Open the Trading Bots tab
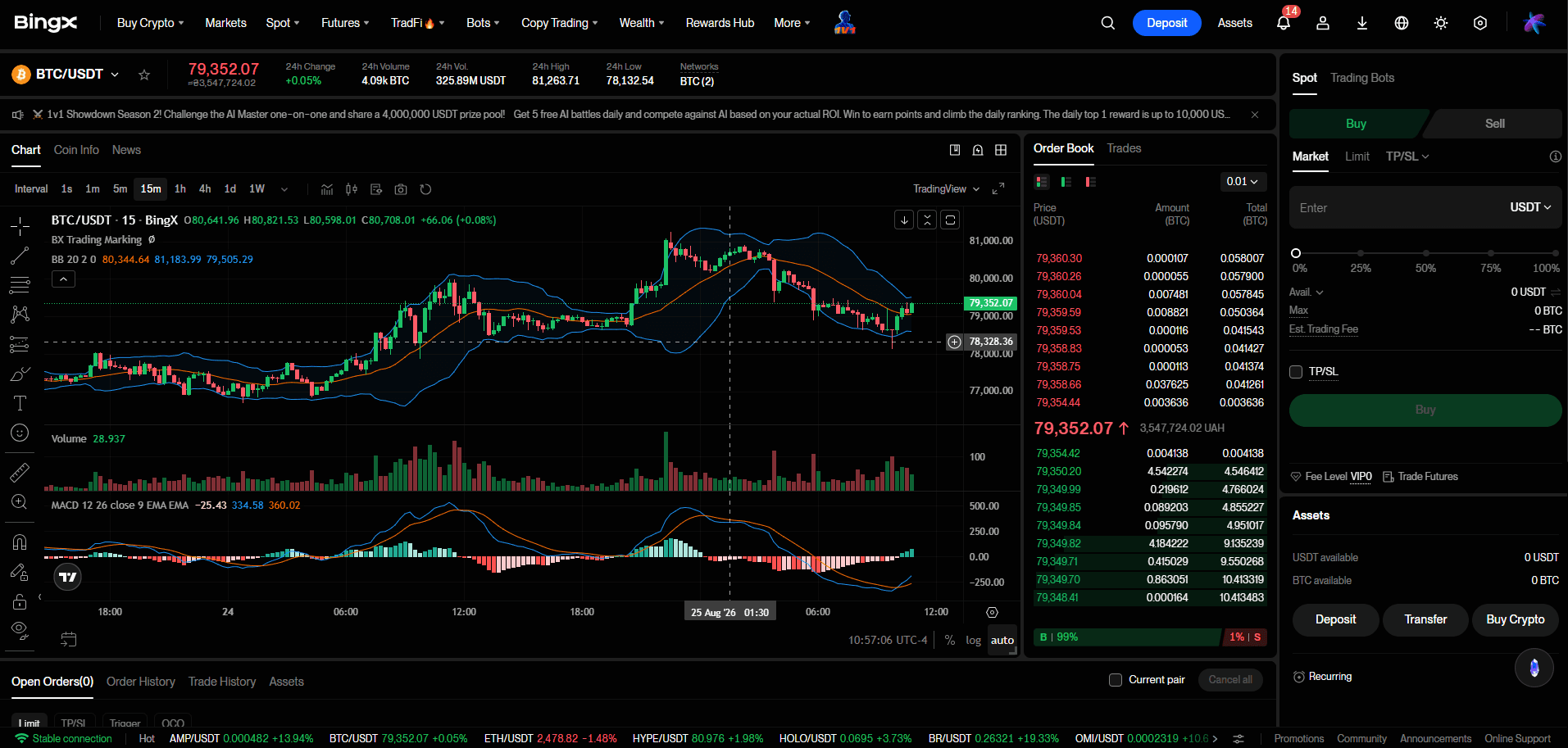Image resolution: width=1568 pixels, height=748 pixels. [1362, 78]
